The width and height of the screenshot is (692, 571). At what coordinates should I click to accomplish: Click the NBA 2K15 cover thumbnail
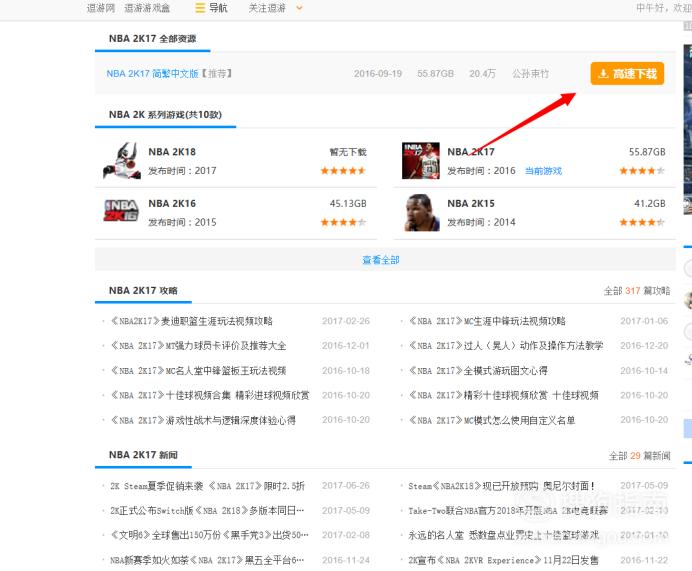[x=421, y=213]
